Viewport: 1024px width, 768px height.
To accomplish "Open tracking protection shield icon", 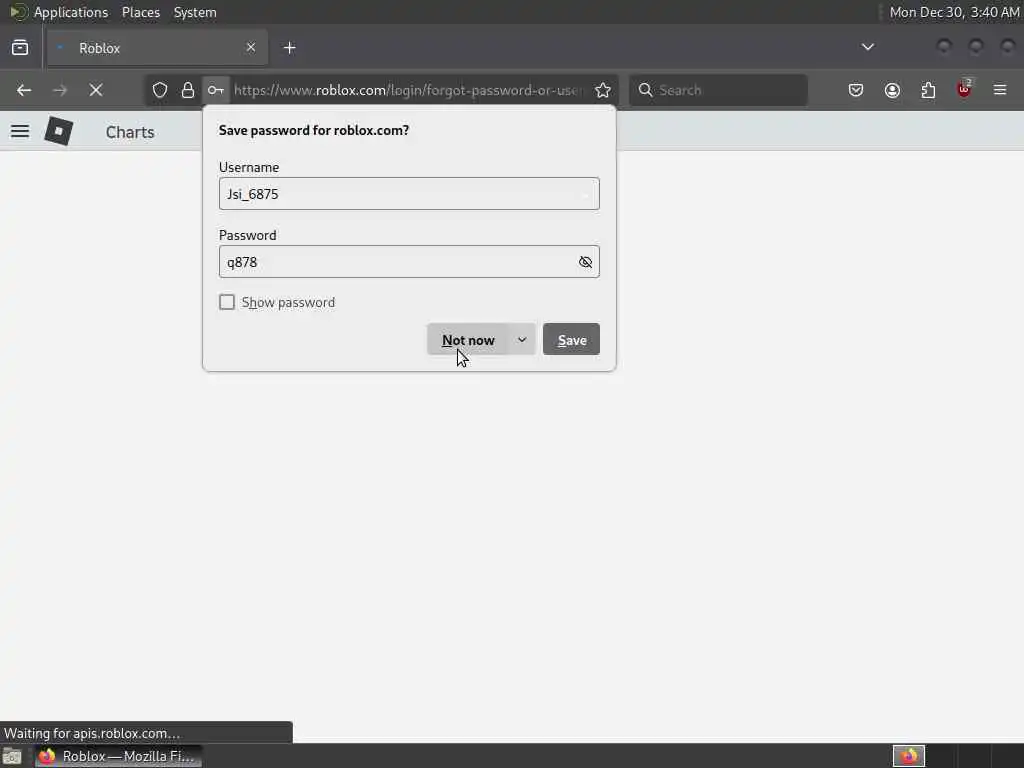I will 160,90.
